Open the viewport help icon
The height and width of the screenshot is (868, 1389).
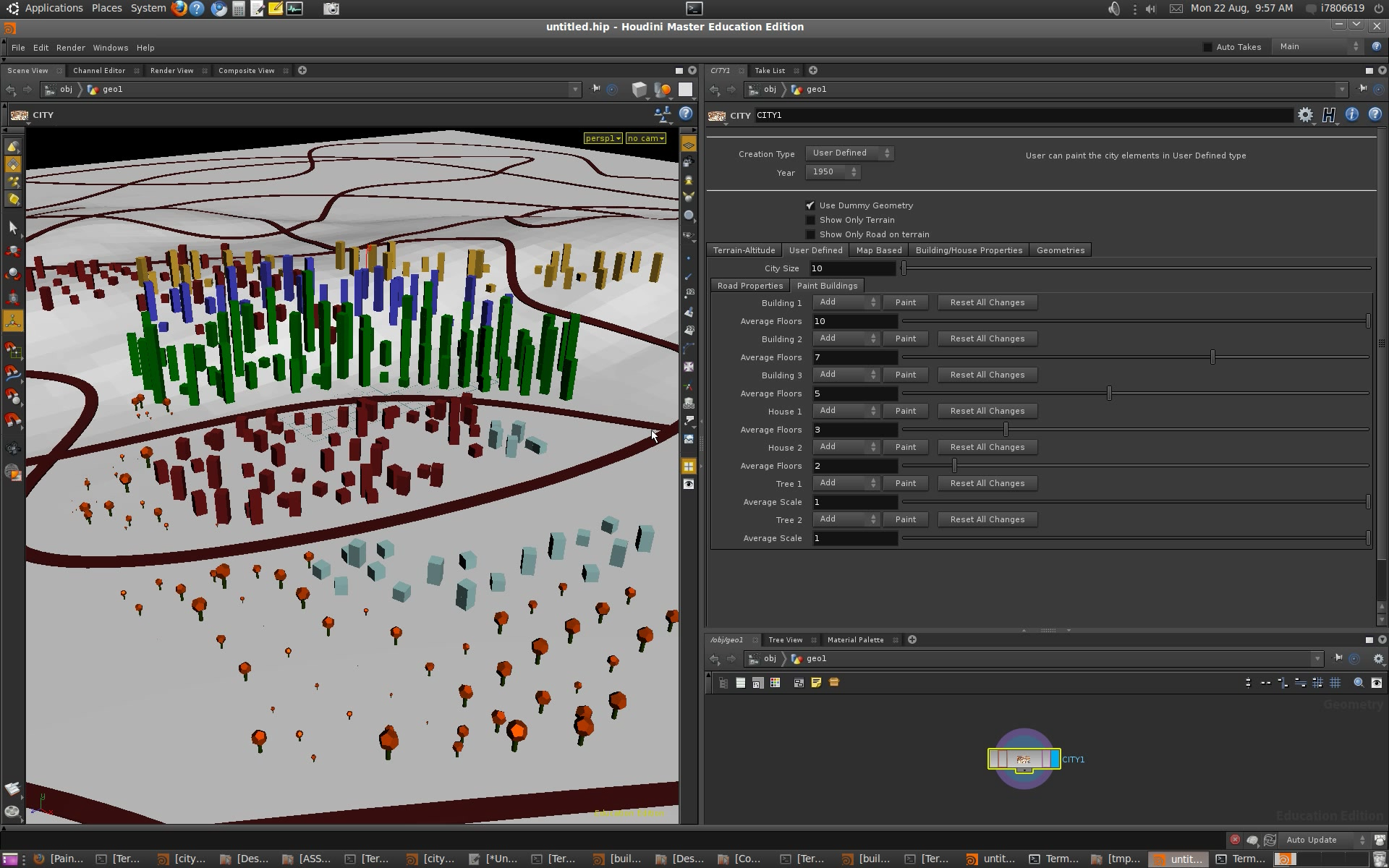tap(686, 114)
